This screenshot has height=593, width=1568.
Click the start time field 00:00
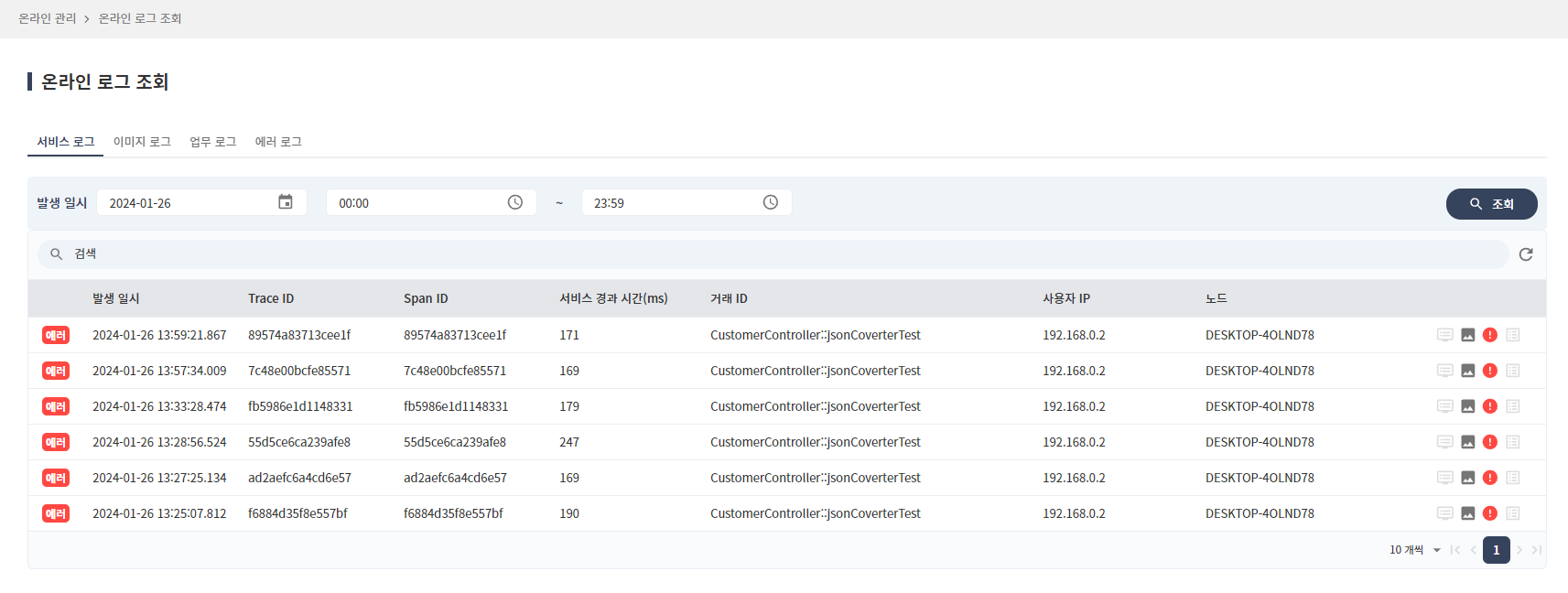click(431, 202)
